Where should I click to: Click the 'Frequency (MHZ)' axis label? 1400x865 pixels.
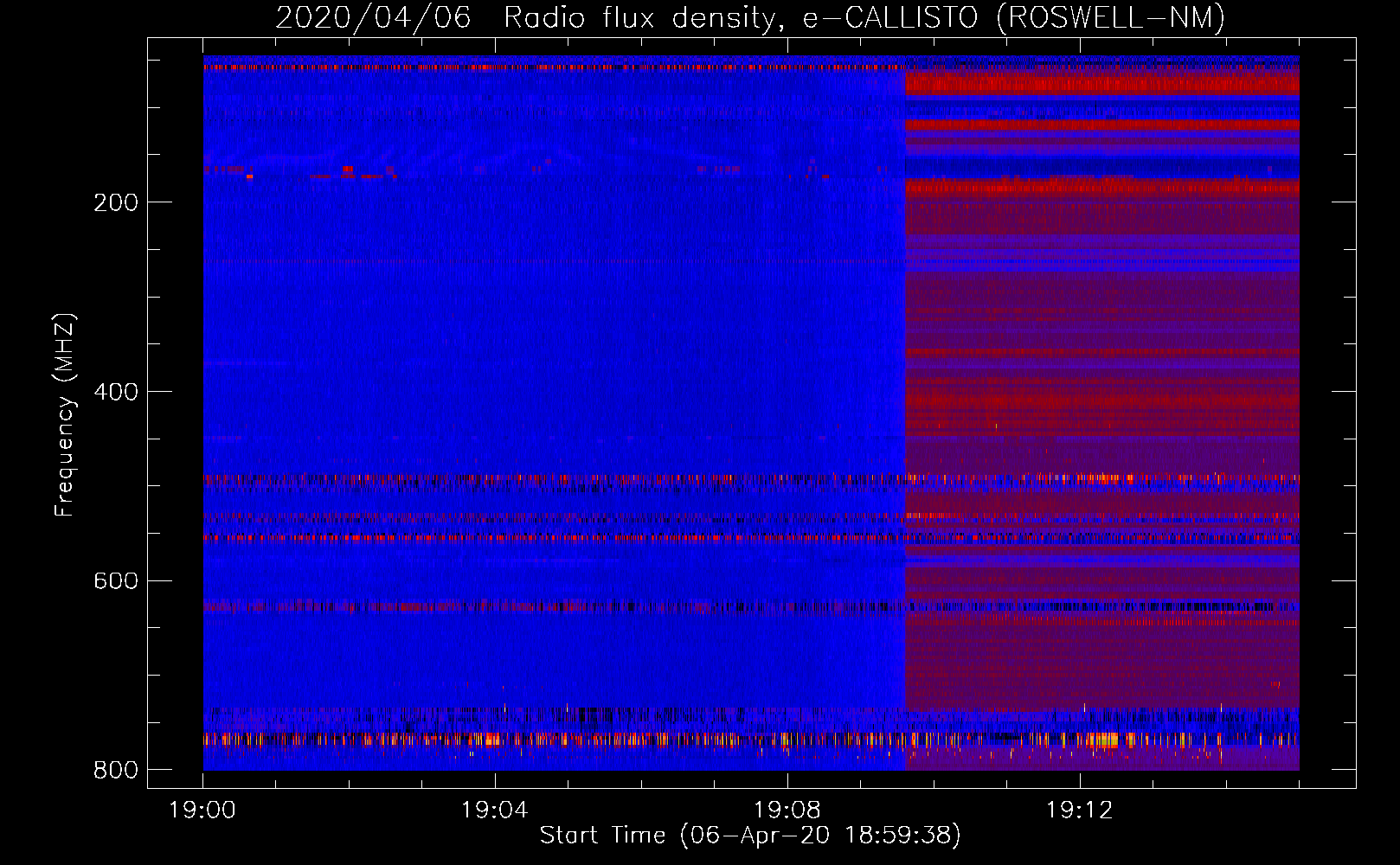pos(65,415)
